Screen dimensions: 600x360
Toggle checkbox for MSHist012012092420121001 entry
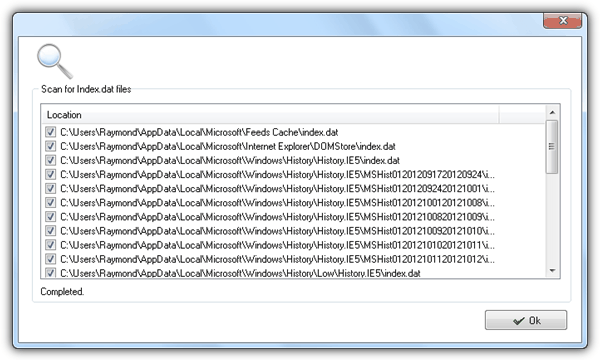tap(51, 189)
